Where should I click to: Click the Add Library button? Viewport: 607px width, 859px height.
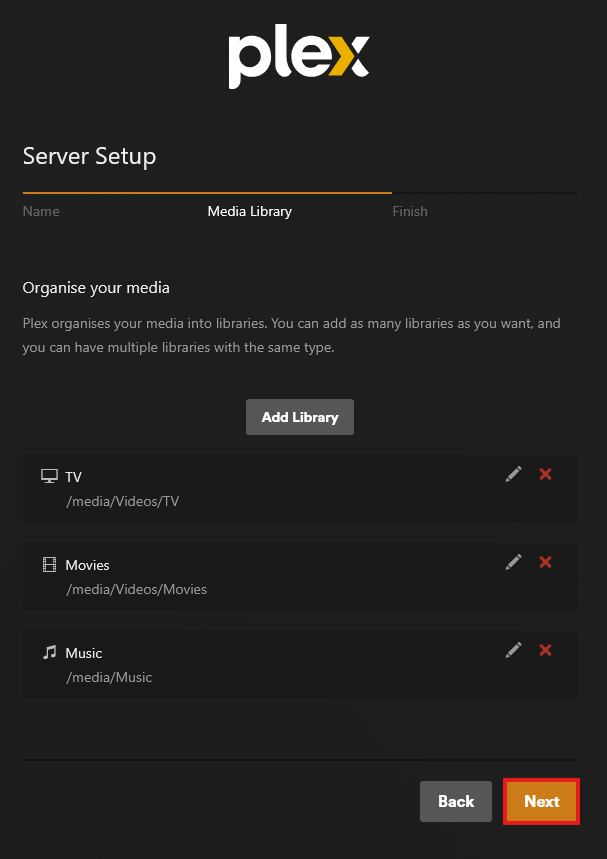click(x=300, y=417)
